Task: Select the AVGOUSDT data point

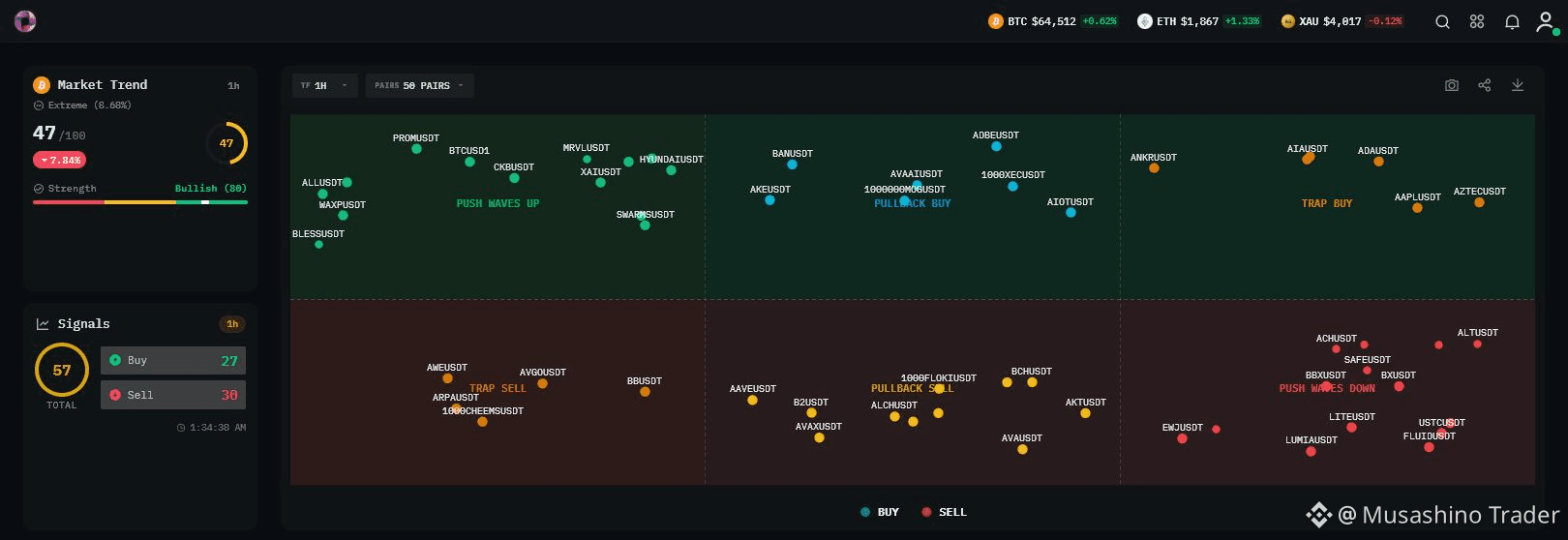Action: pos(542,383)
